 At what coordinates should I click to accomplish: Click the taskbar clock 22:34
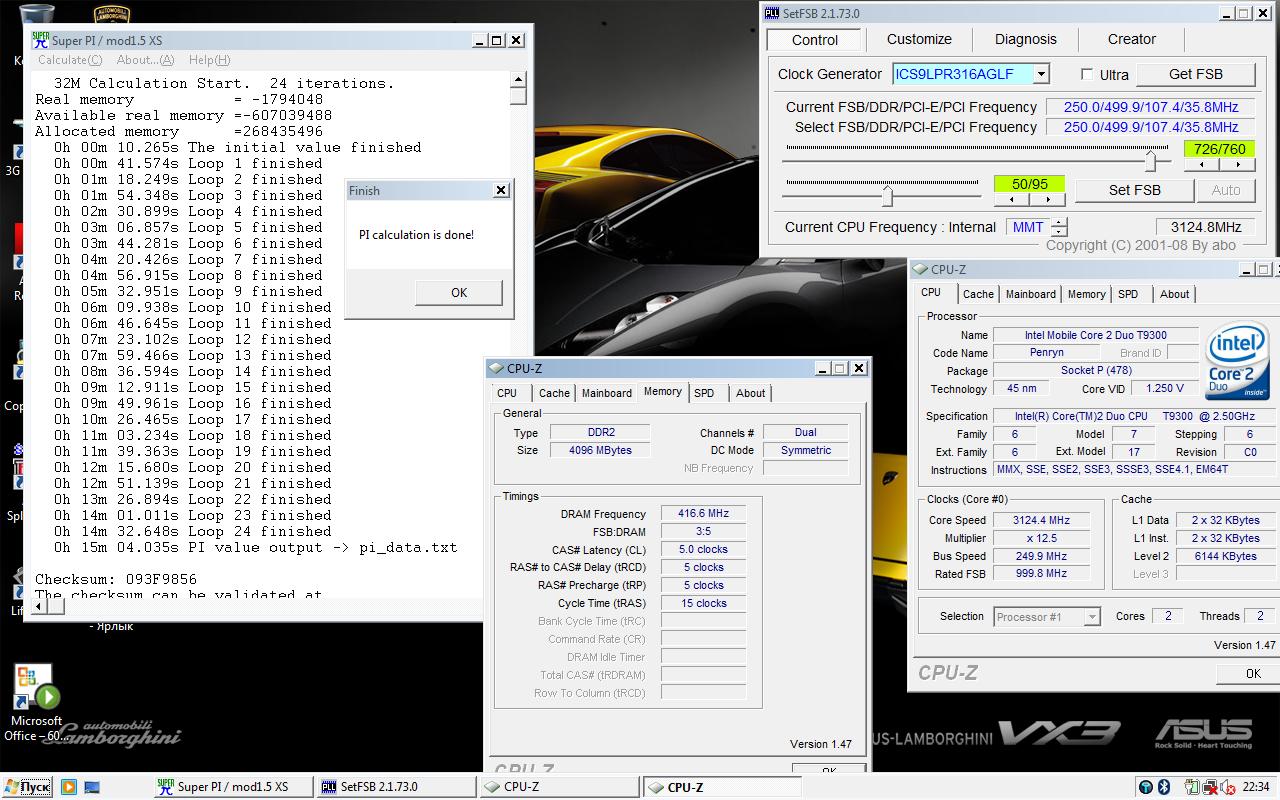coord(1256,787)
